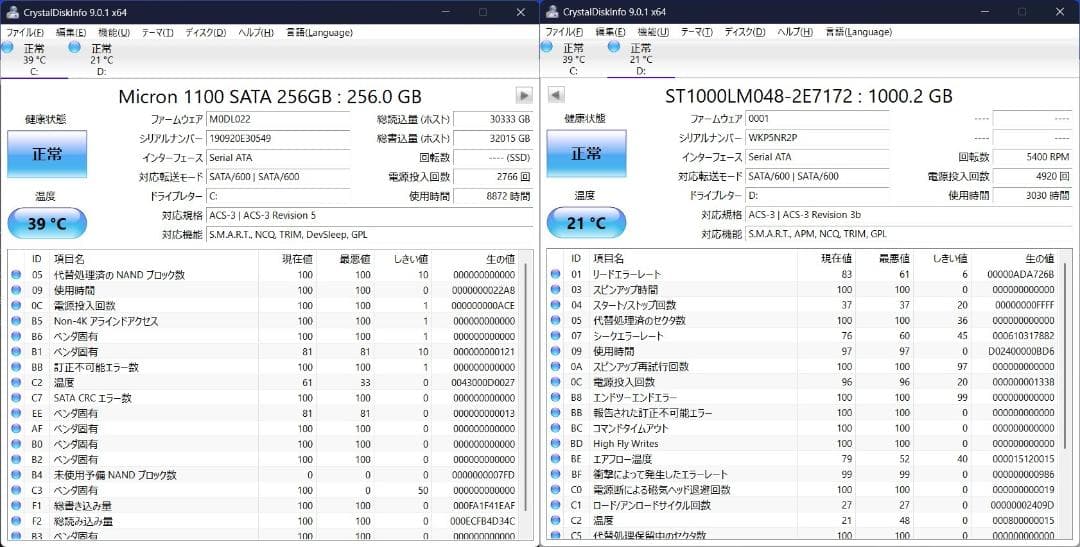Click status icon for コマンドタイムアウト row

[556, 429]
